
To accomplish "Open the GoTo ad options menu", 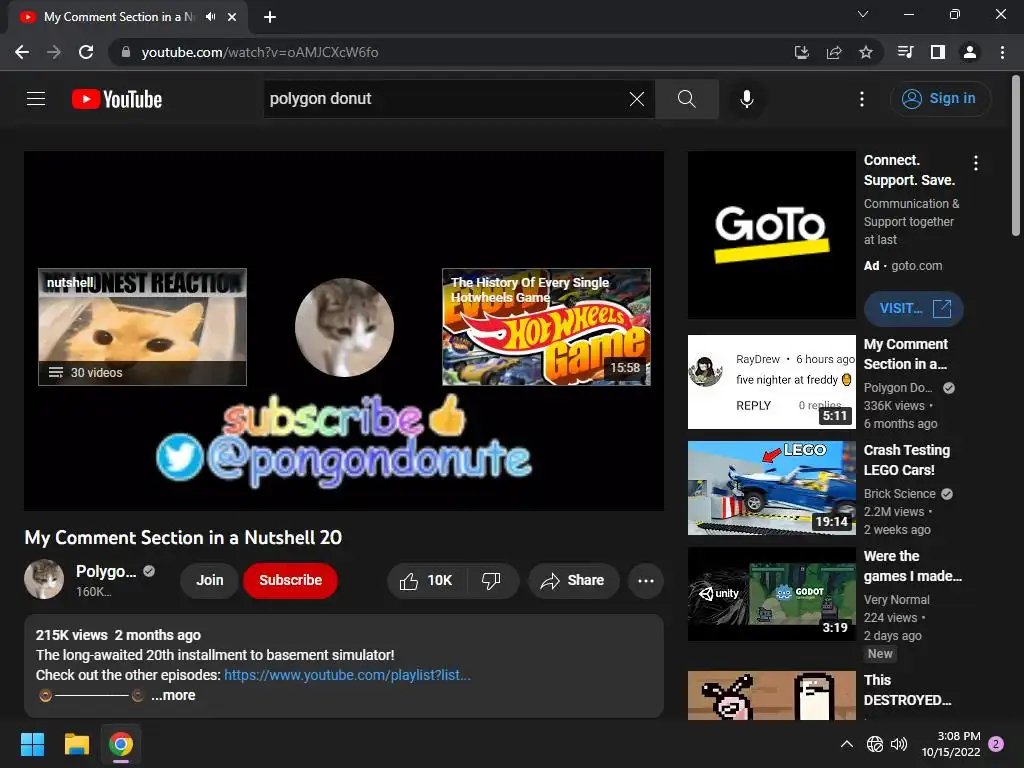I will [976, 163].
